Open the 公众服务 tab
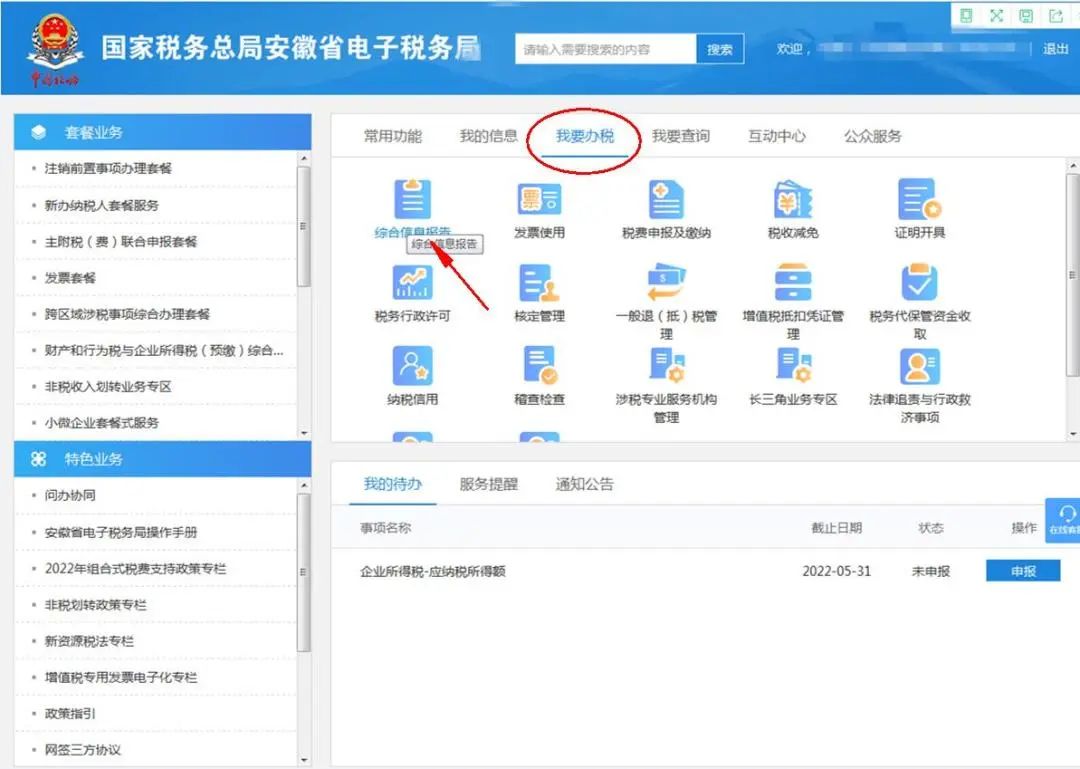The width and height of the screenshot is (1080, 769). [x=873, y=136]
